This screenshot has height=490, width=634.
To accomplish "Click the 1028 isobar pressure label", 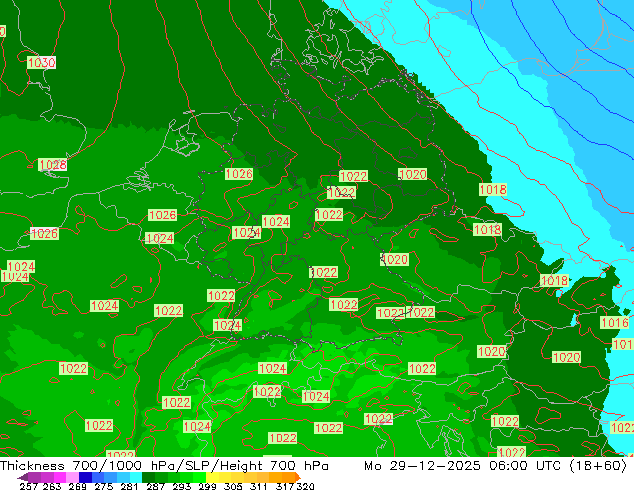I will click(53, 165).
